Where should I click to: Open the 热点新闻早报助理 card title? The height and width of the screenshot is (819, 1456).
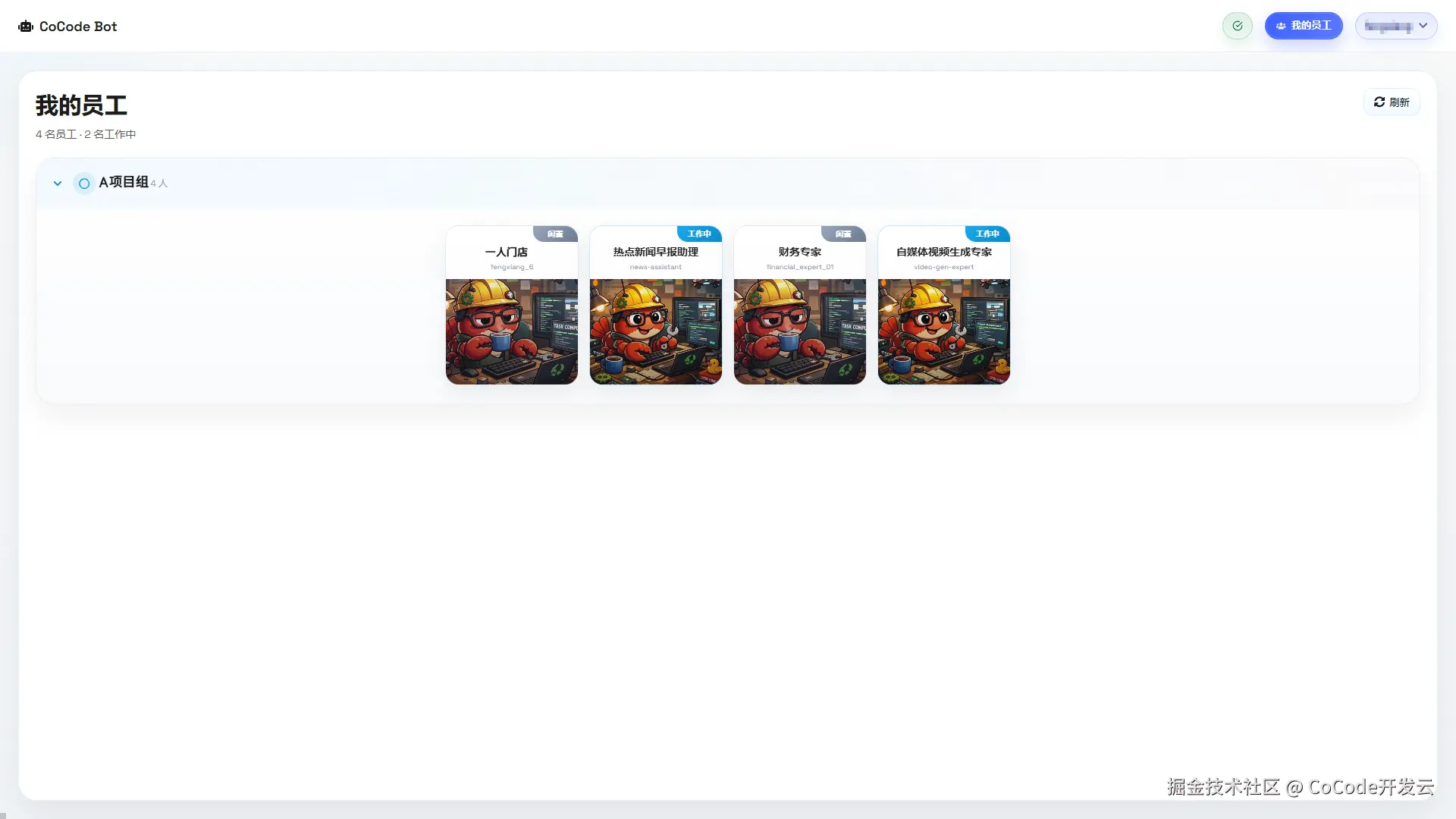[656, 252]
